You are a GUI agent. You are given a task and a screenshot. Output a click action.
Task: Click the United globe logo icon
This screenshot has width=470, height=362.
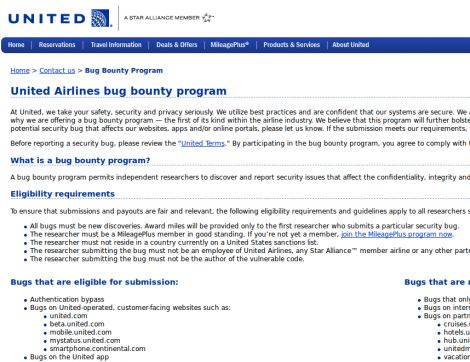[x=101, y=18]
